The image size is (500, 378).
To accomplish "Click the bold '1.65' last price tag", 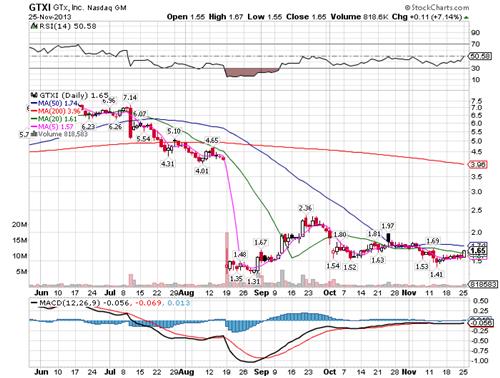I will point(478,251).
